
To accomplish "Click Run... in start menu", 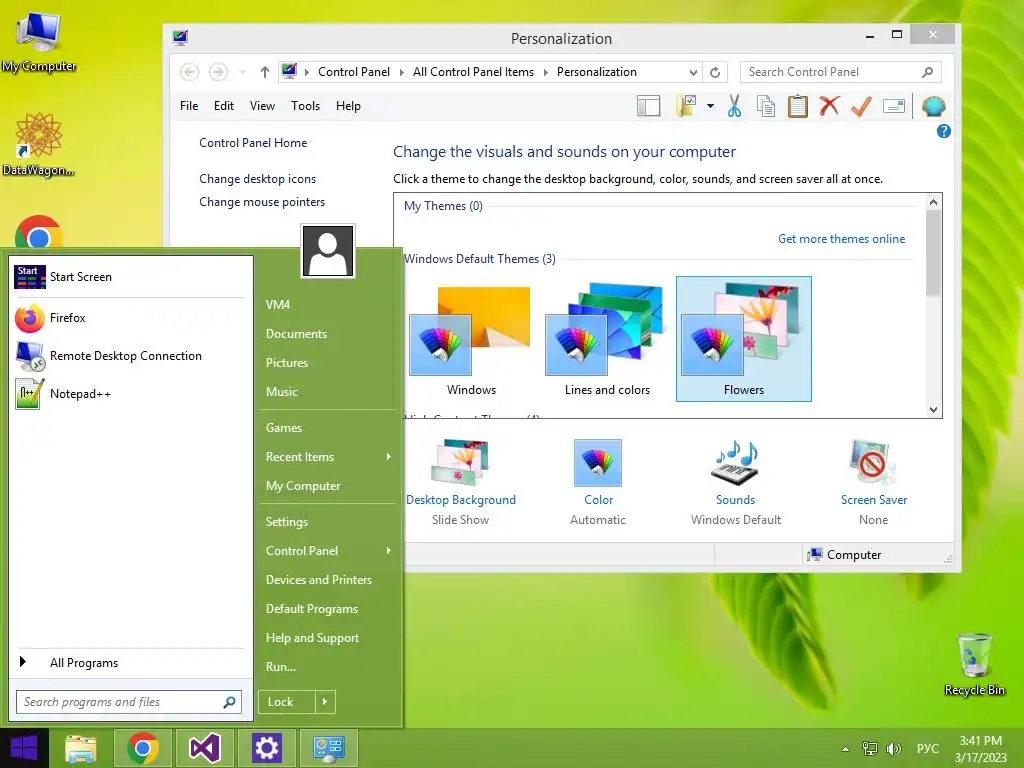I will 281,667.
